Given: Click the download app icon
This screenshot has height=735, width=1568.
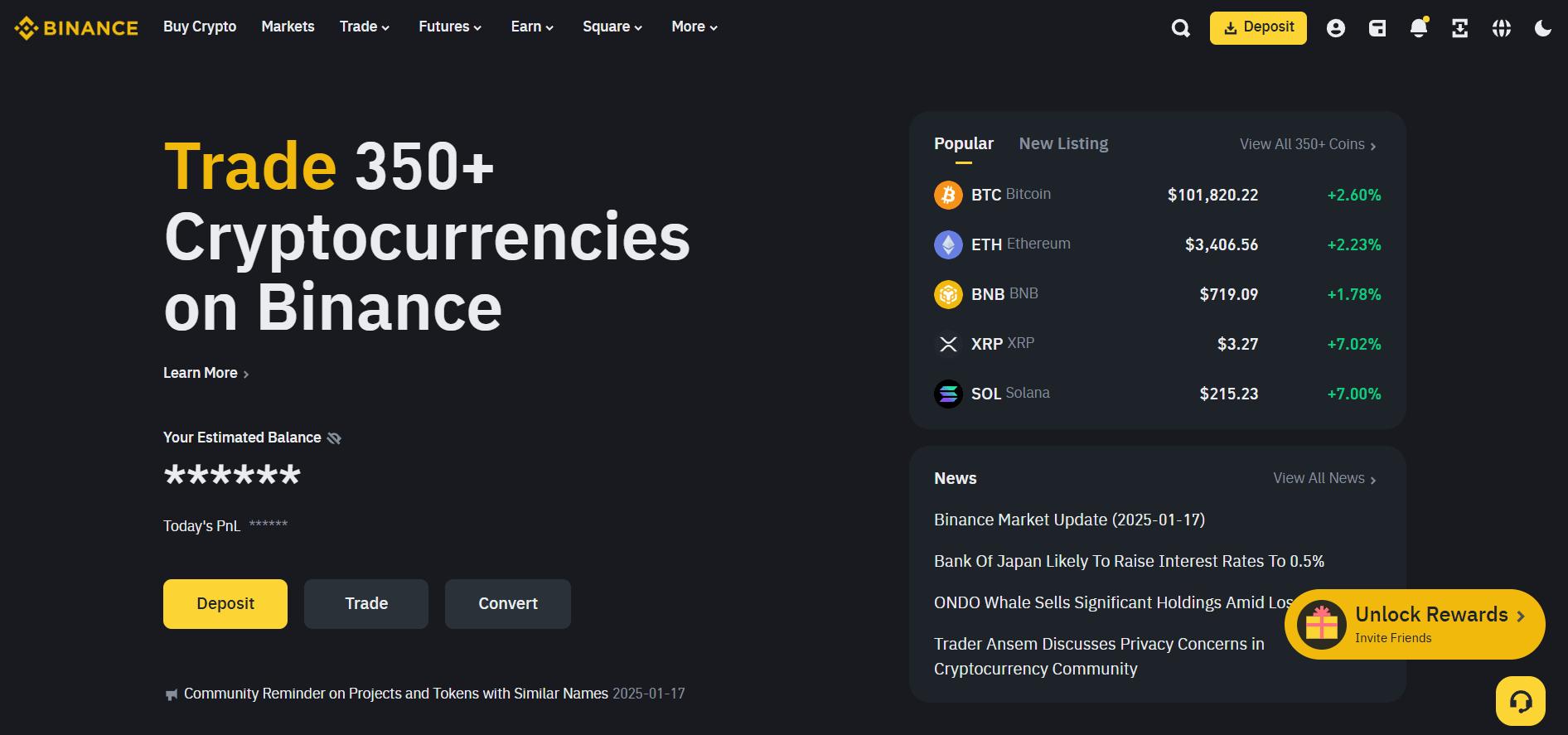Looking at the screenshot, I should click(1459, 28).
